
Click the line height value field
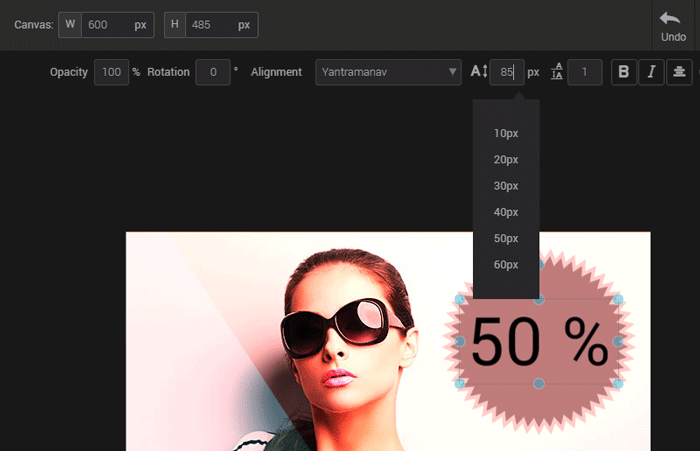click(584, 72)
